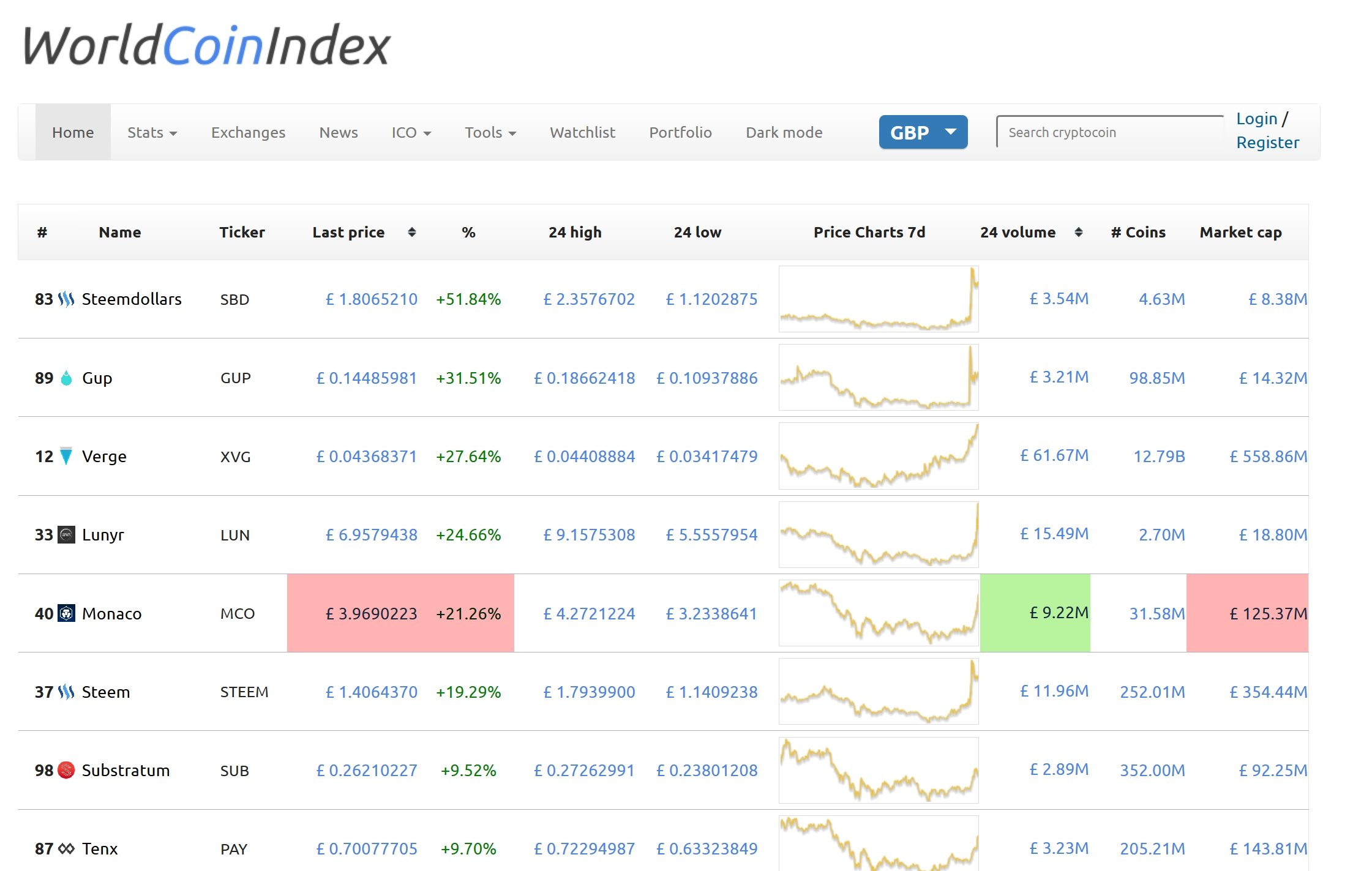Viewport: 1372px width, 871px height.
Task: Click the Substratum red coin icon
Action: point(66,770)
